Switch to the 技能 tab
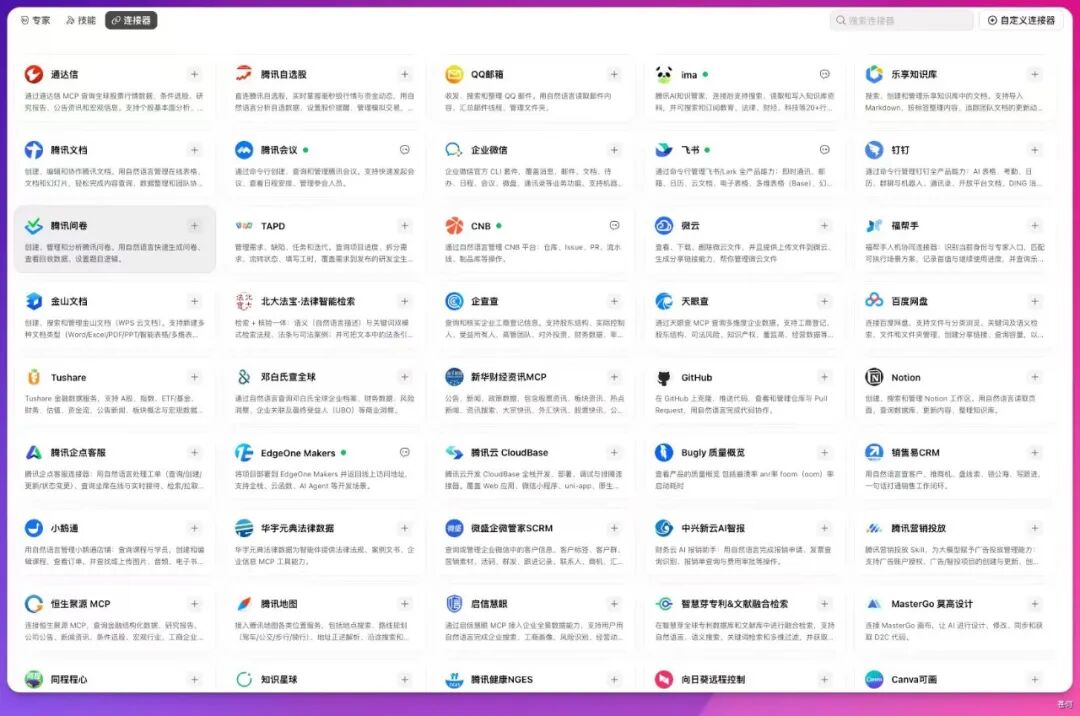Viewport: 1080px width, 716px height. pos(81,21)
